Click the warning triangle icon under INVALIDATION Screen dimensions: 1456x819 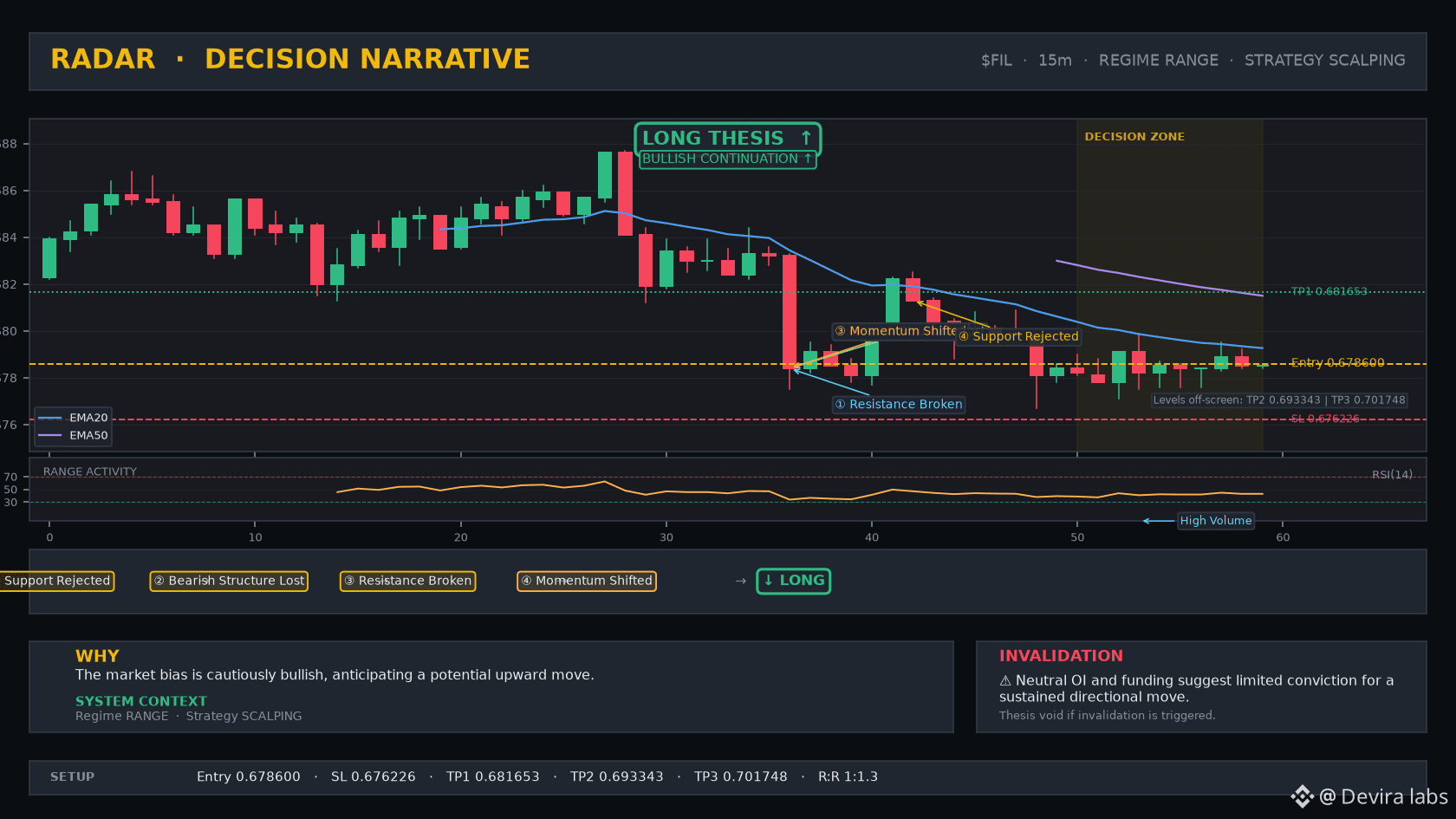tap(1005, 681)
